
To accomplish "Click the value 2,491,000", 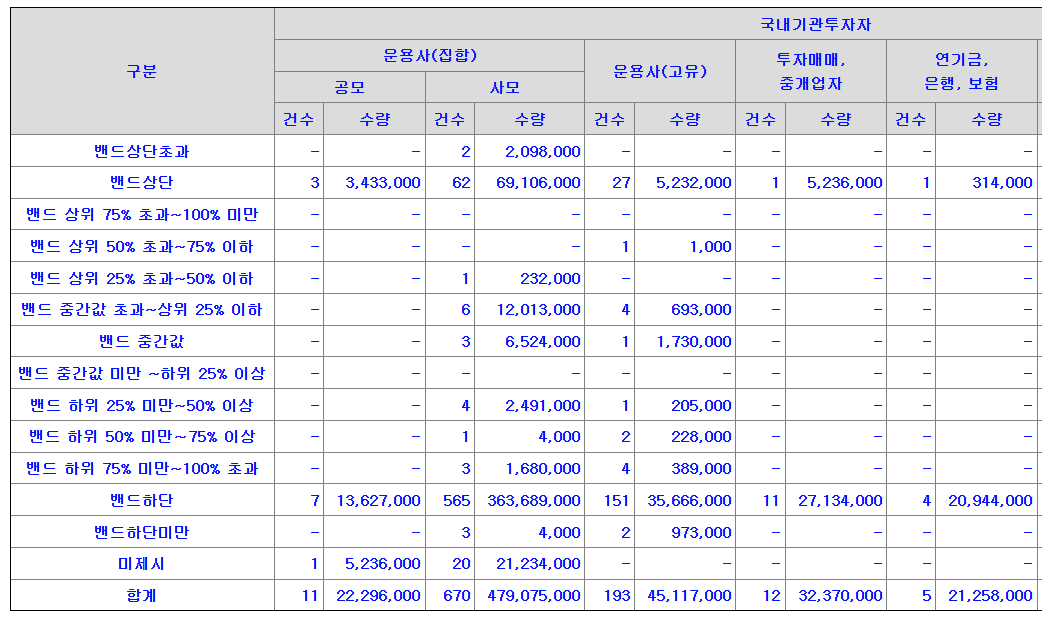I will [543, 406].
